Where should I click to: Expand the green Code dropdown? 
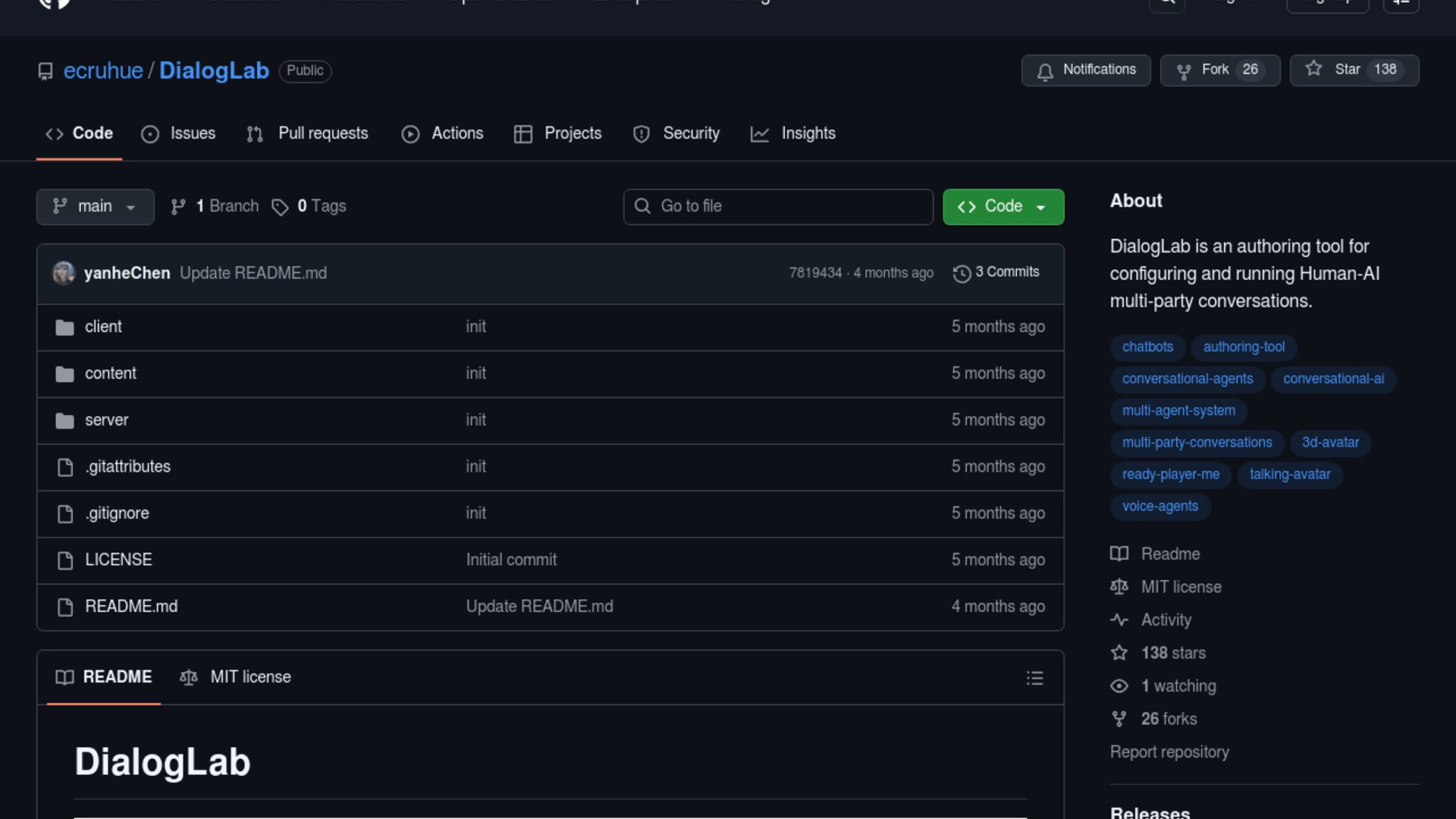[1003, 206]
